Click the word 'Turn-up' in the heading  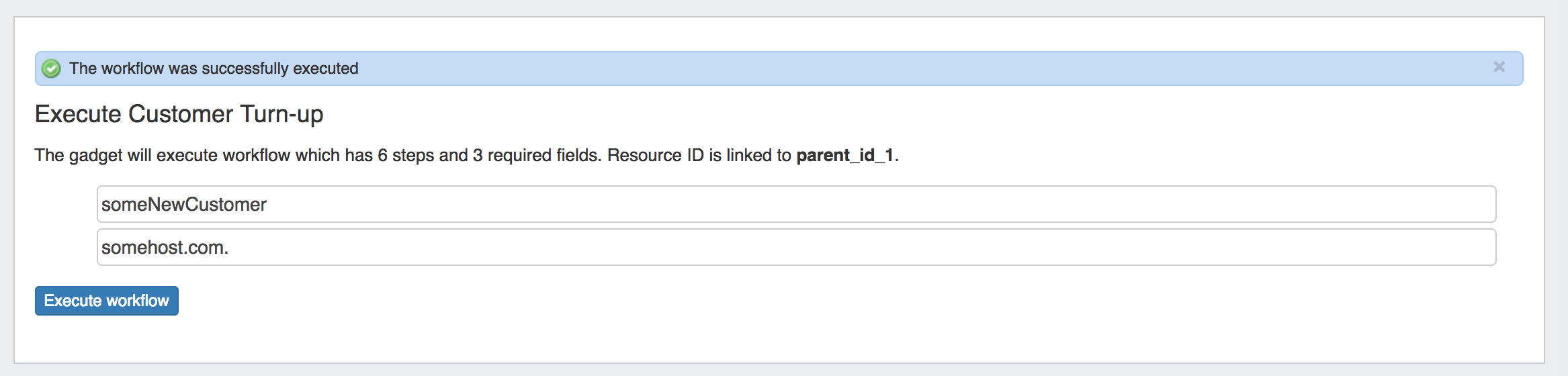(281, 114)
